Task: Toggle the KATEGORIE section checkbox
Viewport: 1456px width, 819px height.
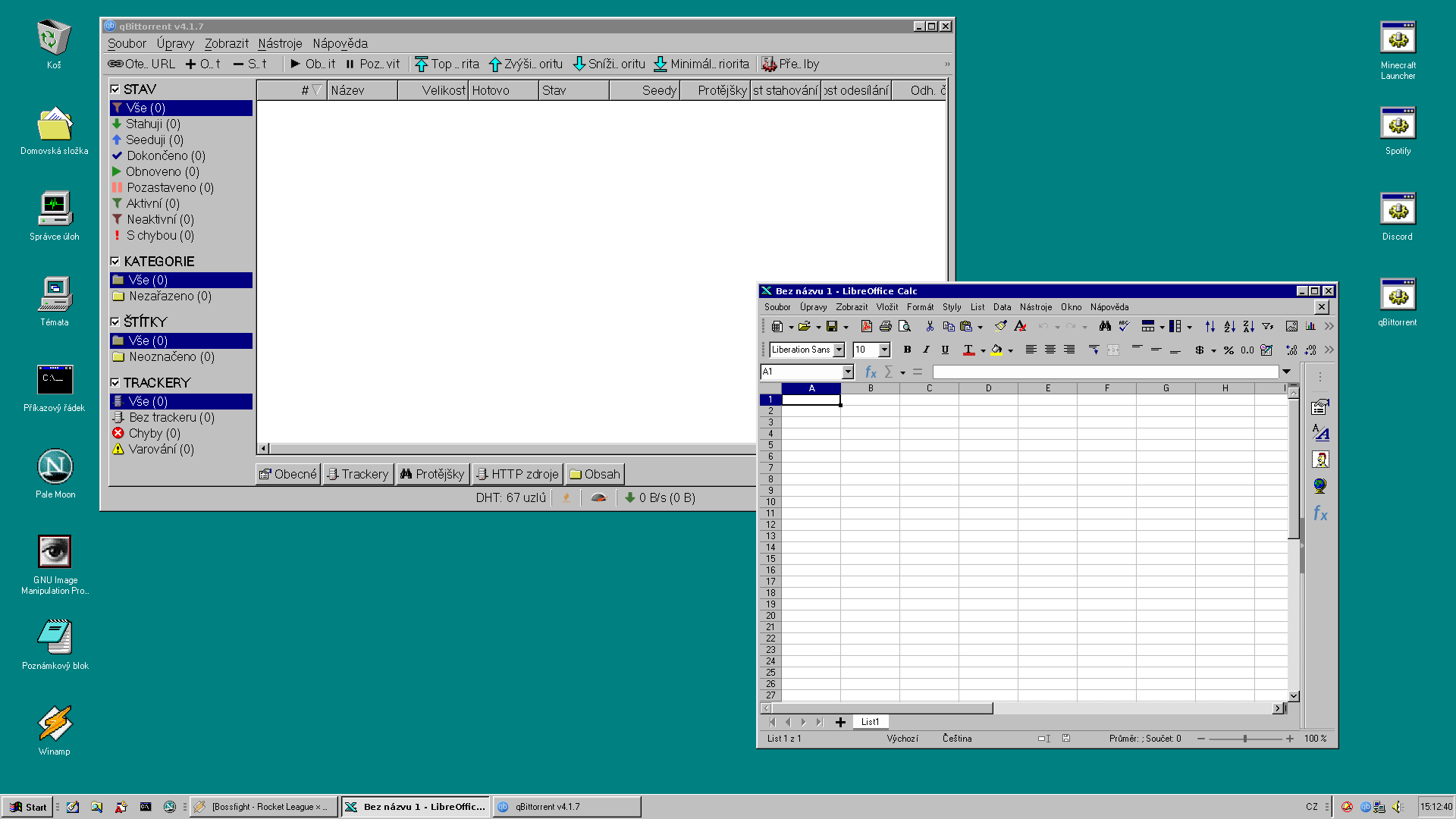Action: point(115,262)
